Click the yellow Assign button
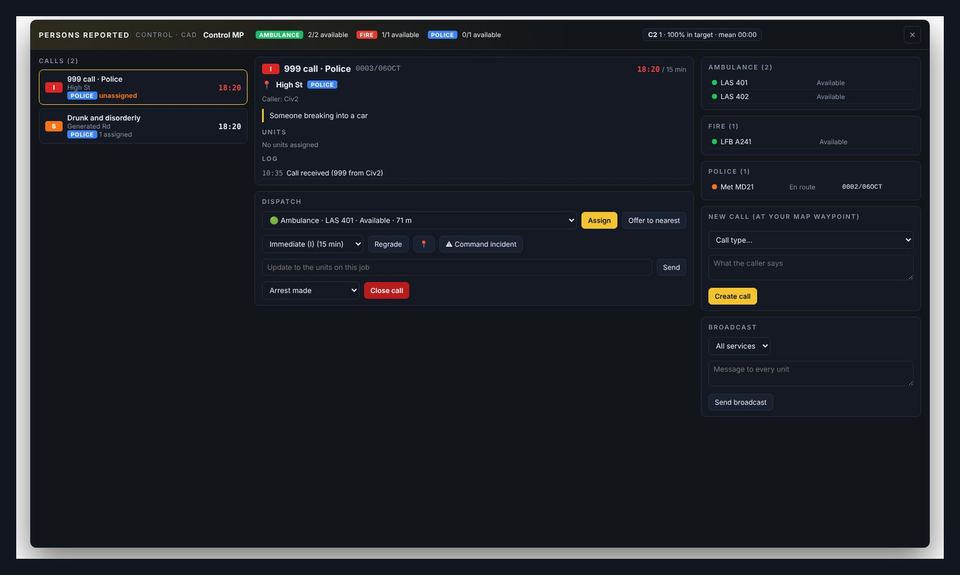The image size is (960, 575). 599,220
